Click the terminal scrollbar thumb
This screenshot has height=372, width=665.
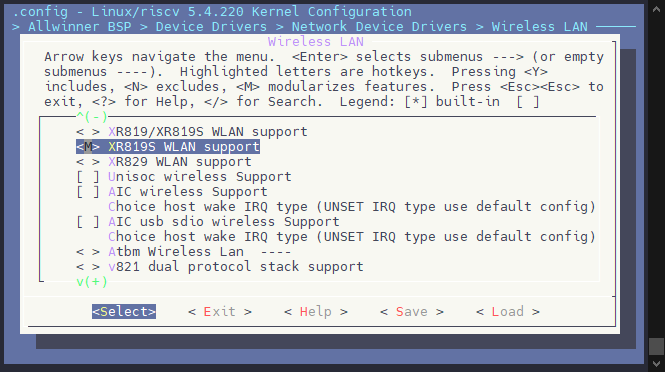coord(657,346)
